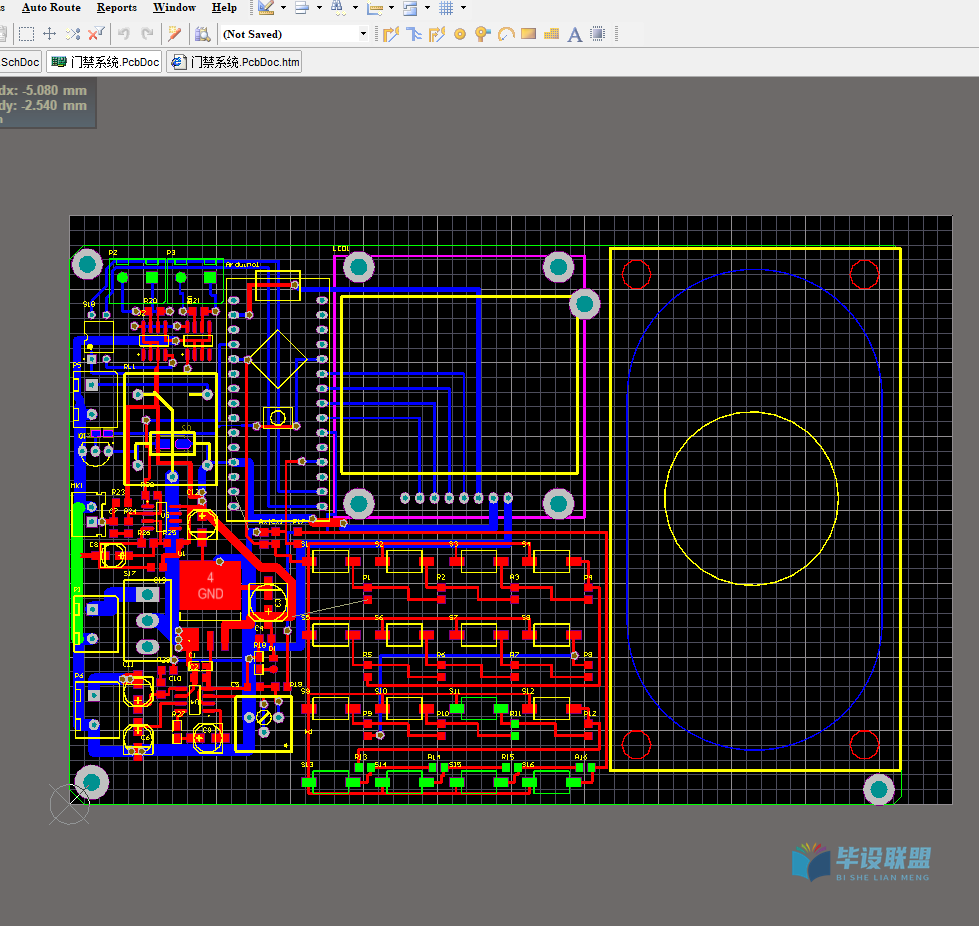Click the Undo arrow icon
The width and height of the screenshot is (979, 926).
point(124,34)
